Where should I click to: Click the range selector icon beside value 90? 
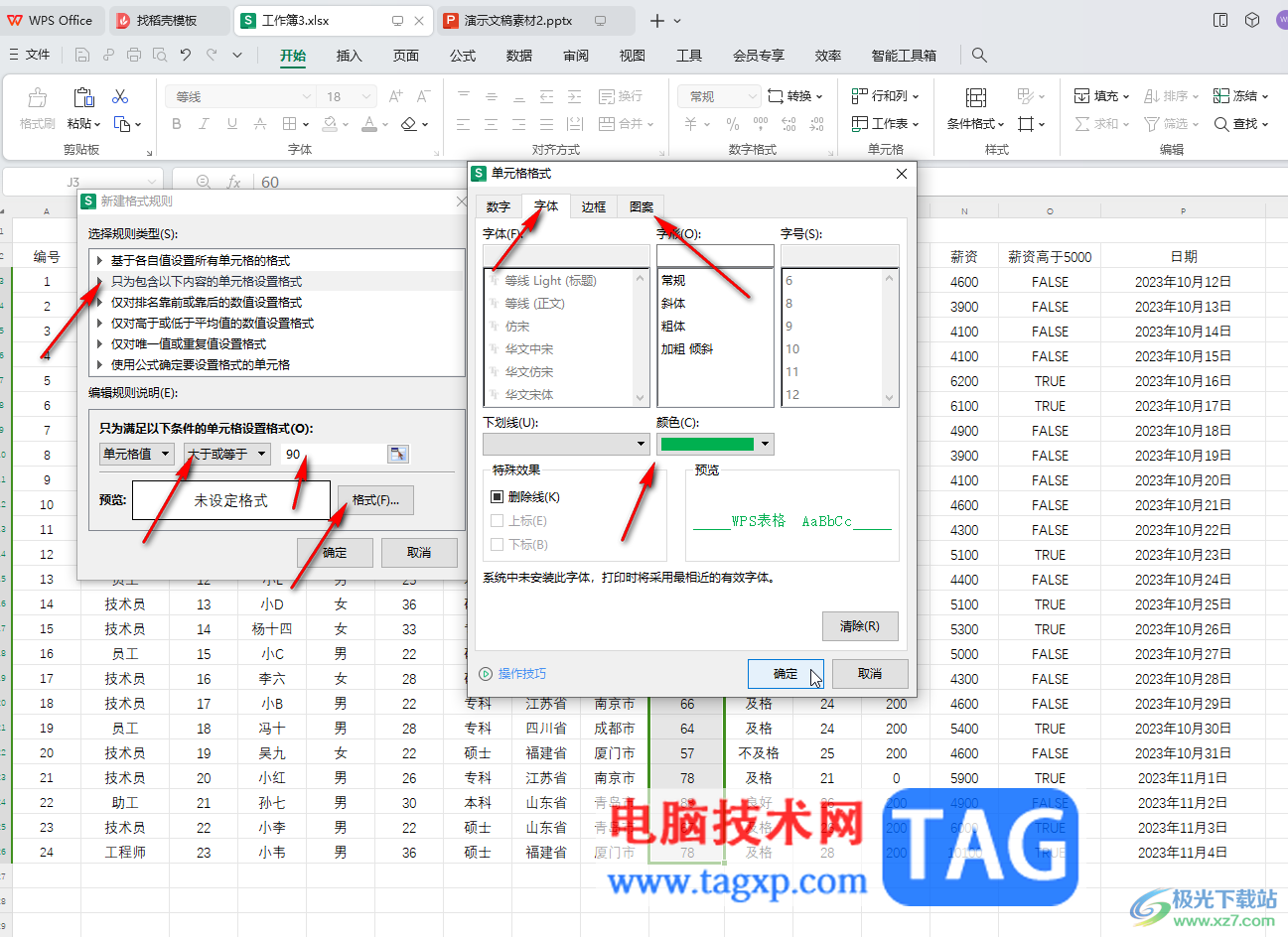point(397,454)
